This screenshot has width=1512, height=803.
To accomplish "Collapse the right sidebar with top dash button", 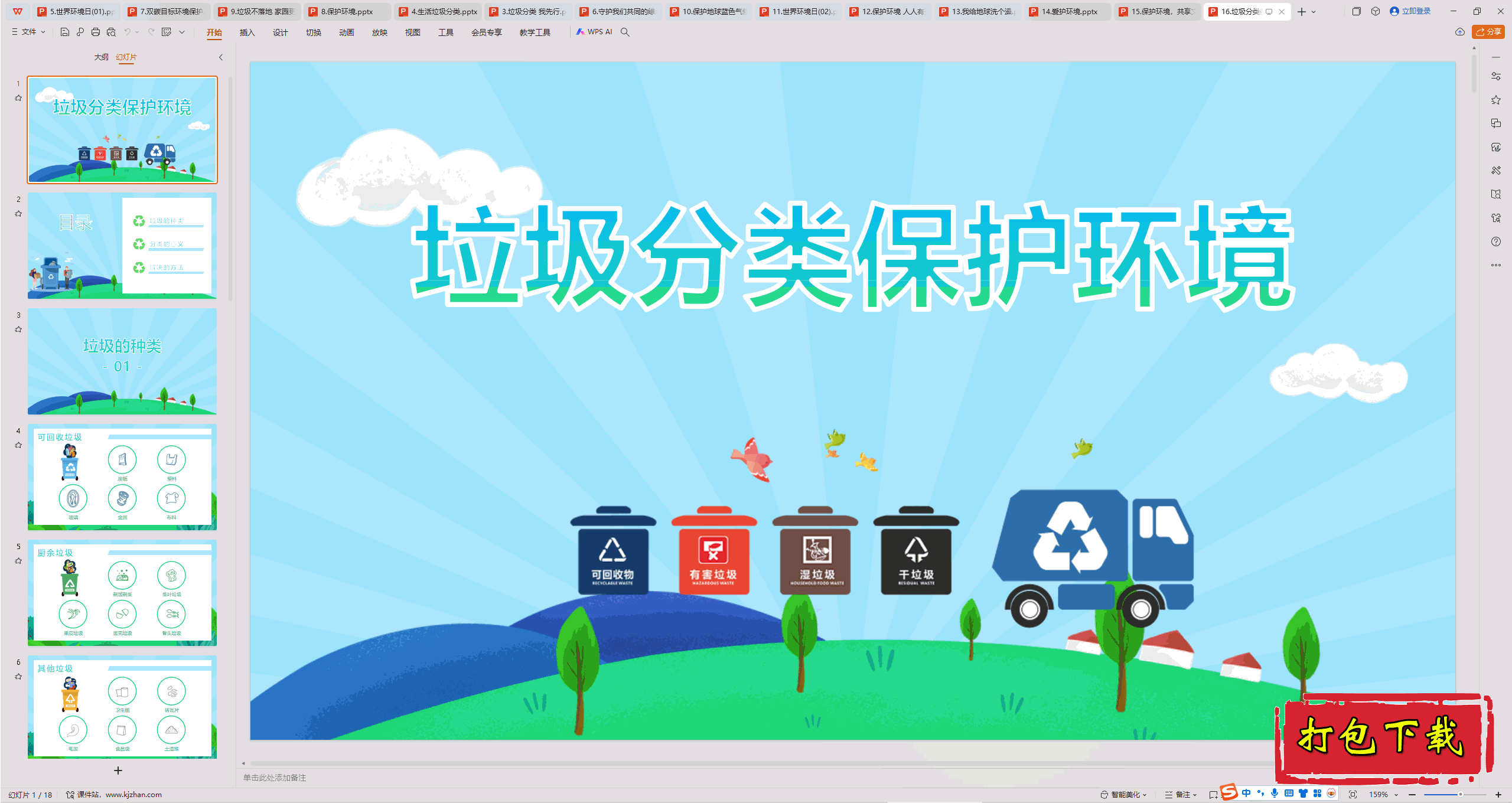I will point(1496,57).
